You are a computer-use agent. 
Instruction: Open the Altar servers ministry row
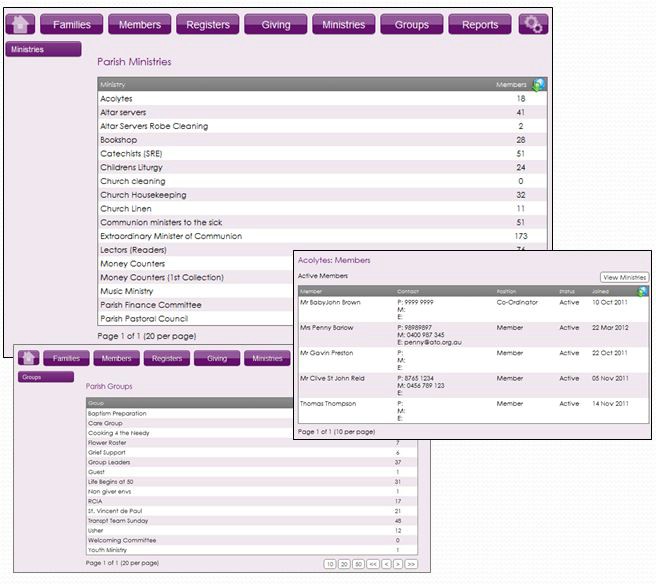tap(322, 113)
